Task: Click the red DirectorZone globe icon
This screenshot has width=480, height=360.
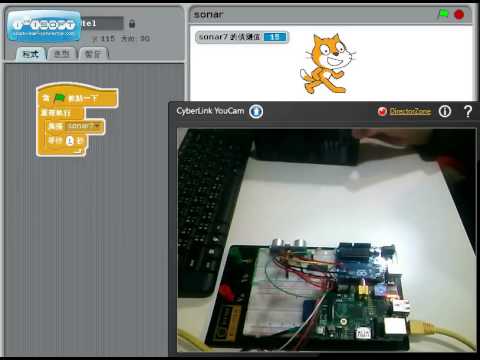Action: [382, 111]
